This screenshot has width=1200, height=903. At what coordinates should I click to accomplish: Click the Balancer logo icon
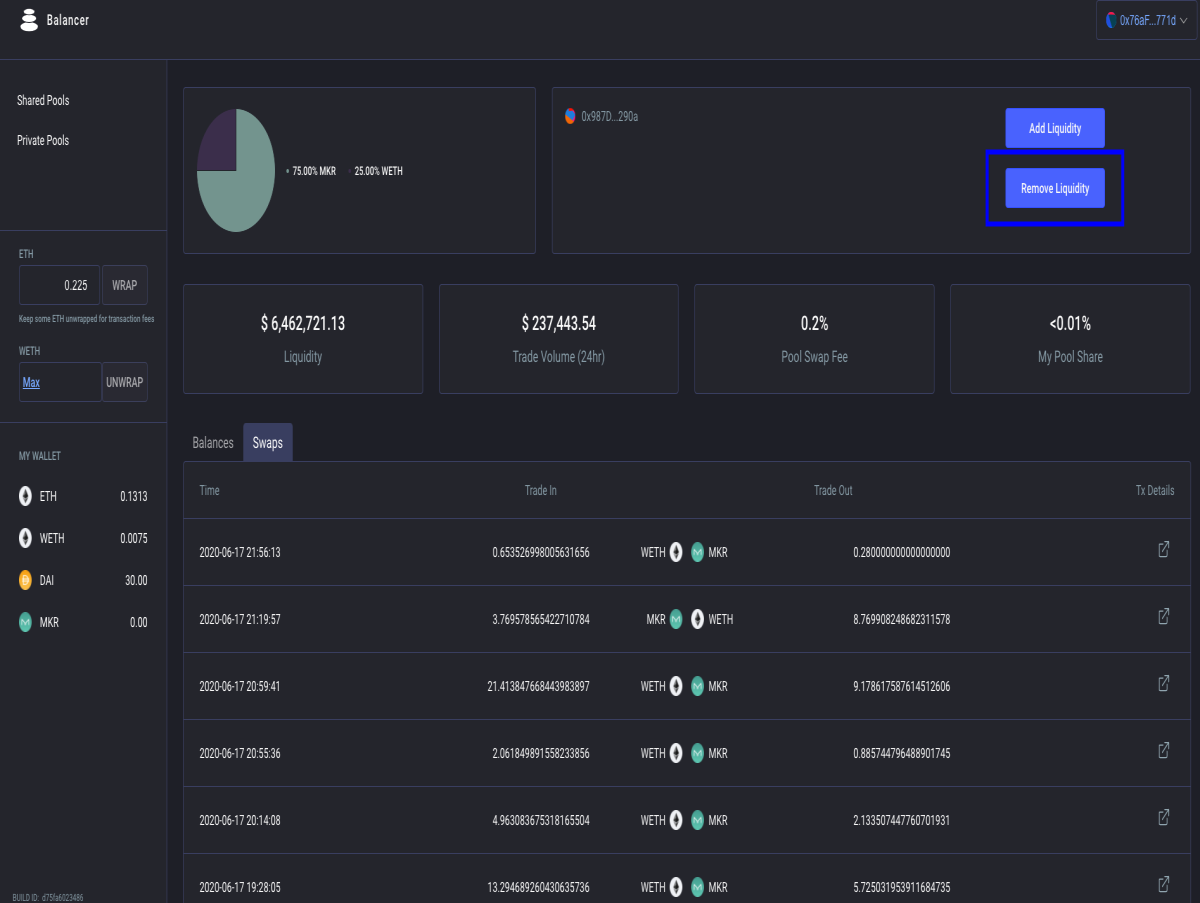coord(29,20)
